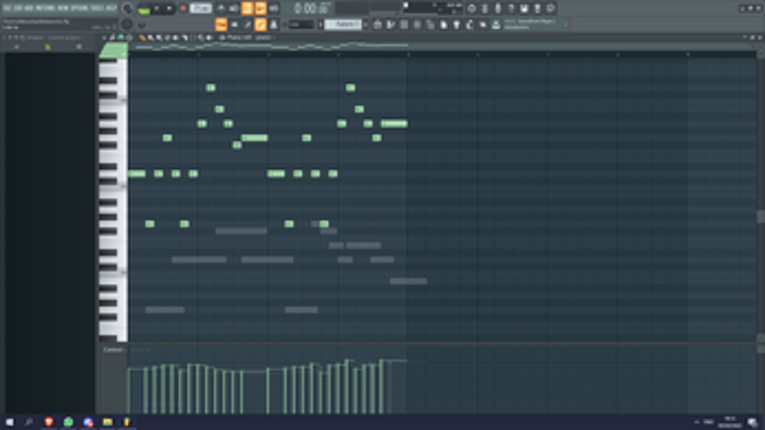This screenshot has width=765, height=430.
Task: Click the render as audio icon
Action: [537, 8]
